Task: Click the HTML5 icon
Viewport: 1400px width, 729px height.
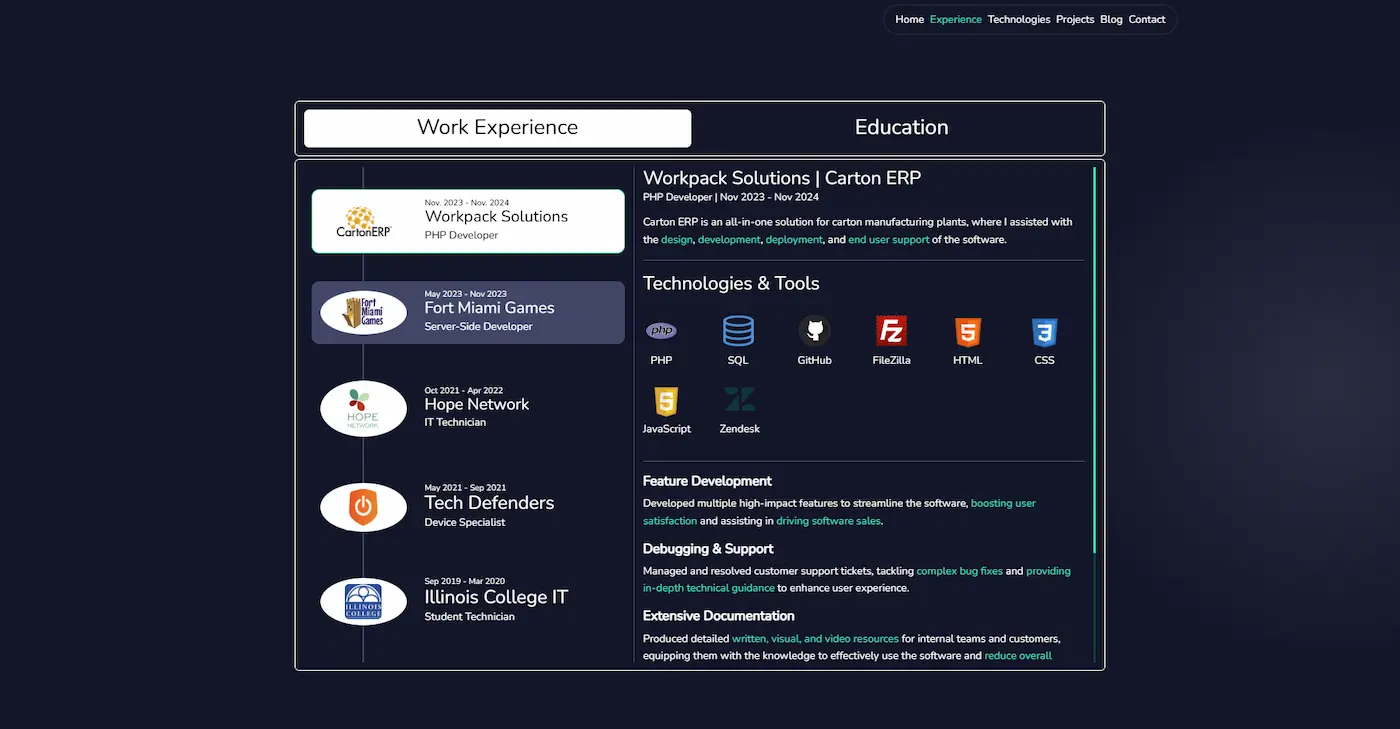Action: [x=967, y=331]
